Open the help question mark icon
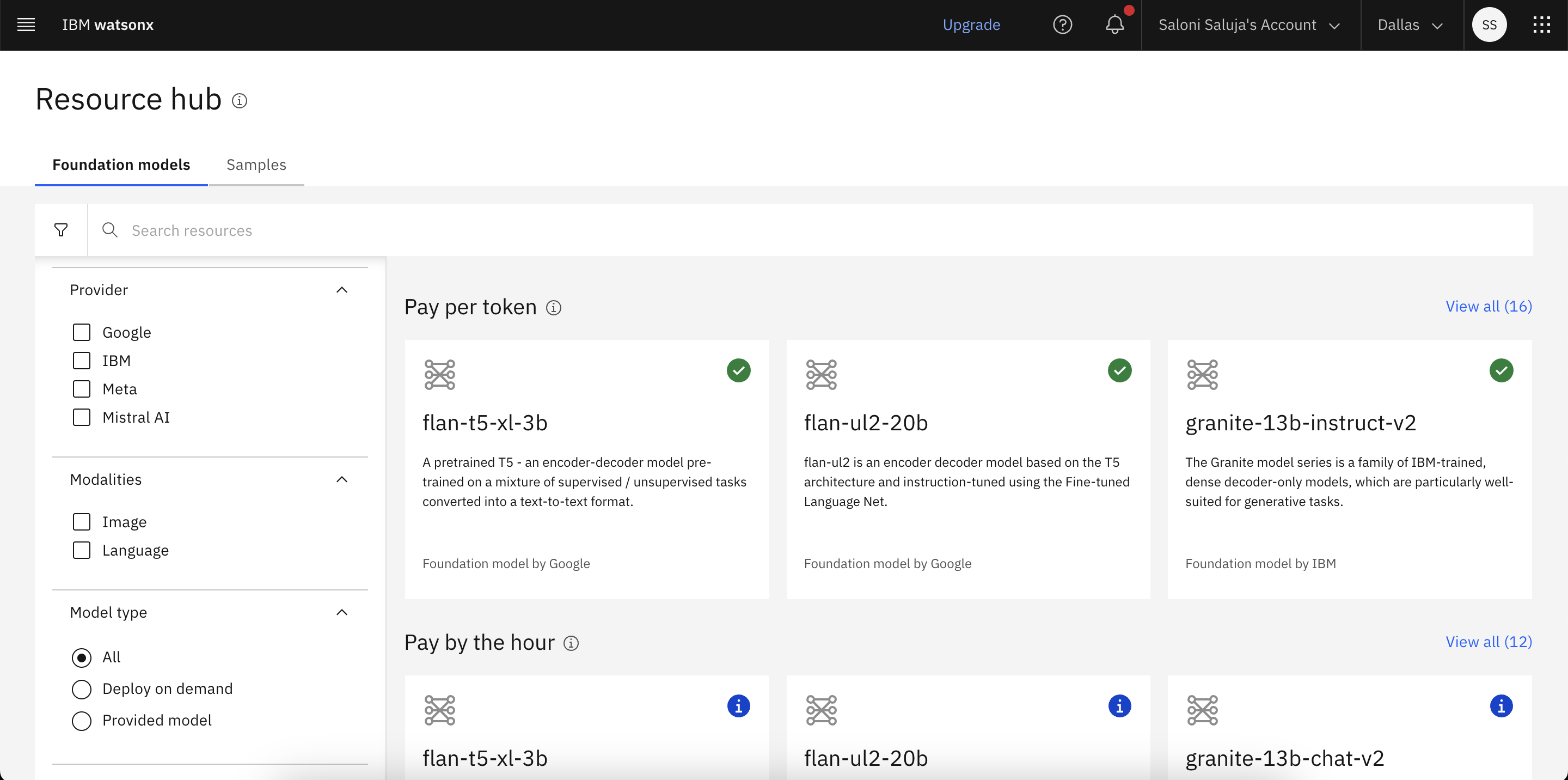This screenshot has height=780, width=1568. 1062,25
